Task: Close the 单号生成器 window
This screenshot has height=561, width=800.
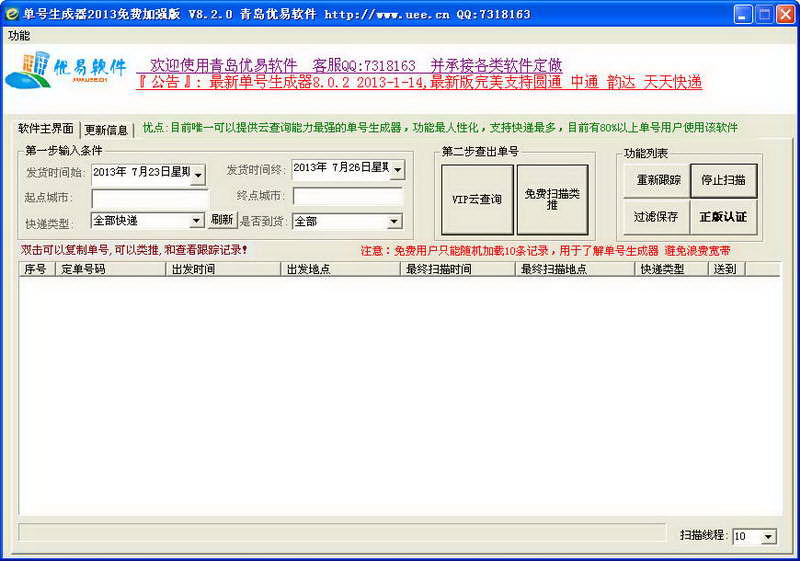Action: pos(785,14)
